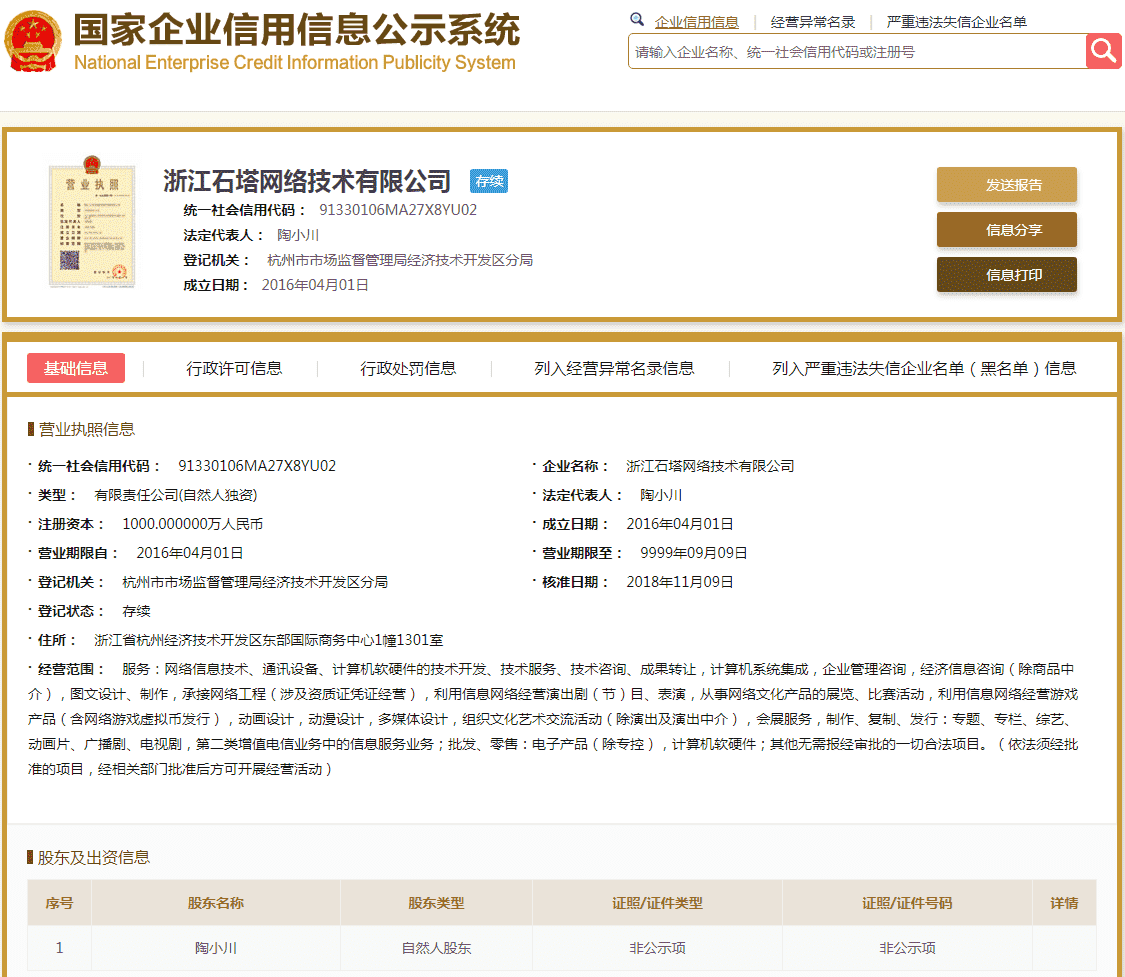Click the address 浙江省杭州经济技术开发区东部国际商务中心1幢1301室

[268, 640]
